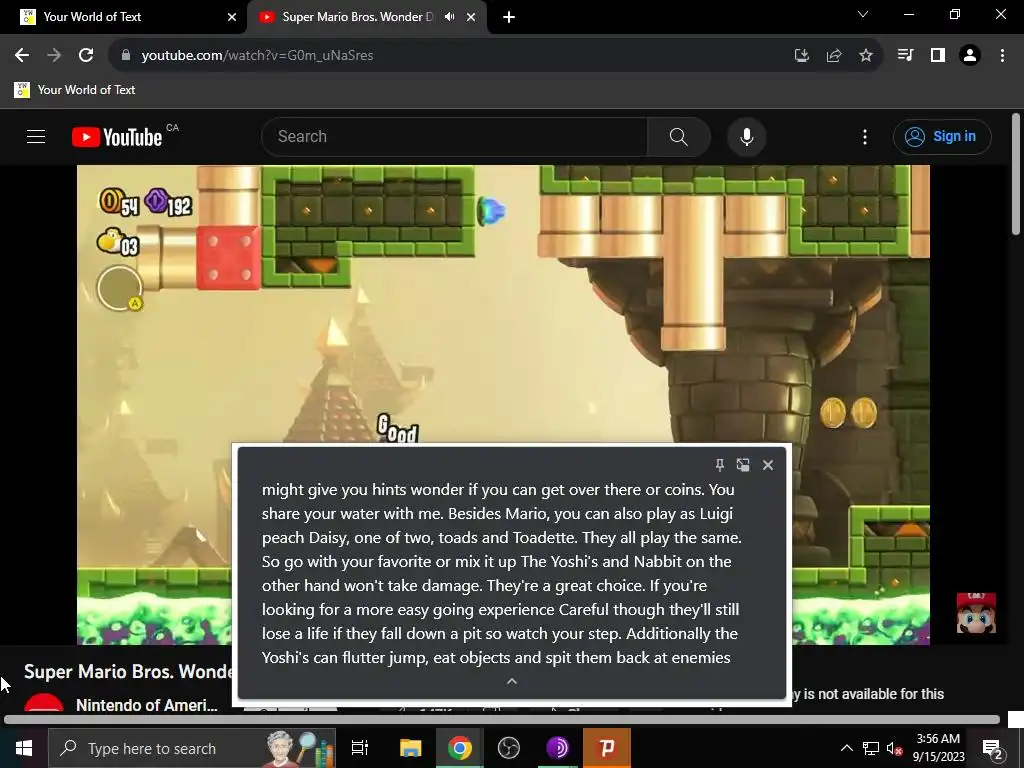Mute the tab via its audio icon
This screenshot has height=768, width=1024.
pyautogui.click(x=449, y=17)
